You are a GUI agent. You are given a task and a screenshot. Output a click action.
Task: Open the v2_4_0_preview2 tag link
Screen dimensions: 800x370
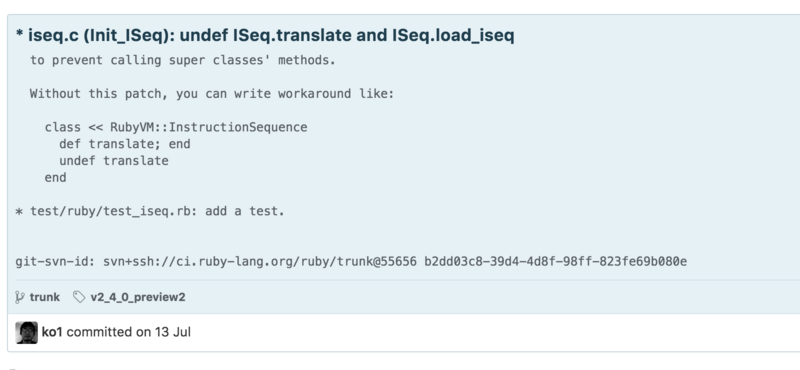pos(138,297)
